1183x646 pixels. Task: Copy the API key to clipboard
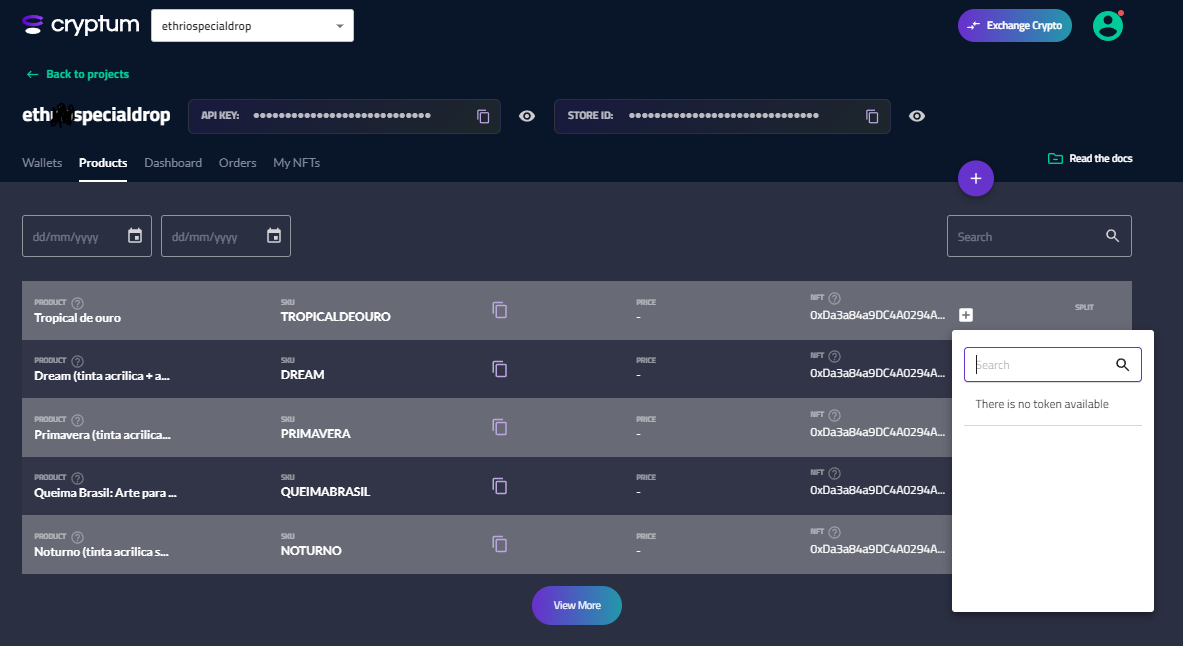click(x=483, y=116)
